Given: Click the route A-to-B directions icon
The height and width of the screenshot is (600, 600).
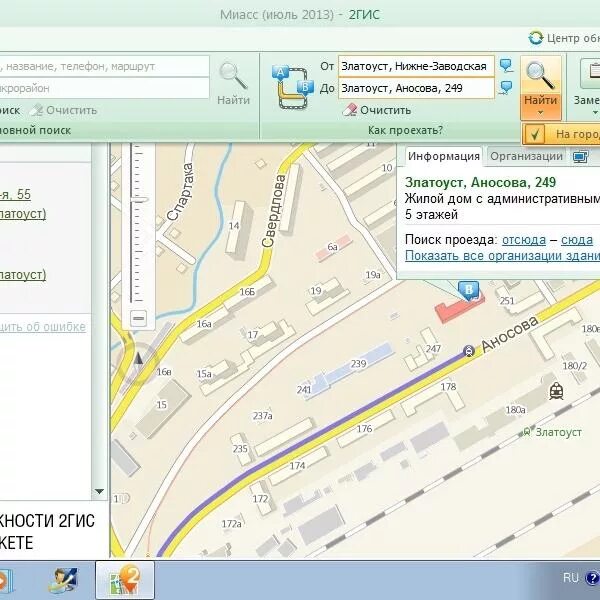Looking at the screenshot, I should 293,88.
